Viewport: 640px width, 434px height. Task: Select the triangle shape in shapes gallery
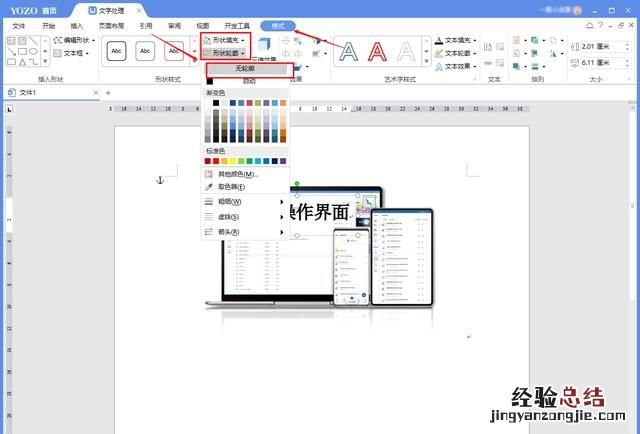(22, 62)
